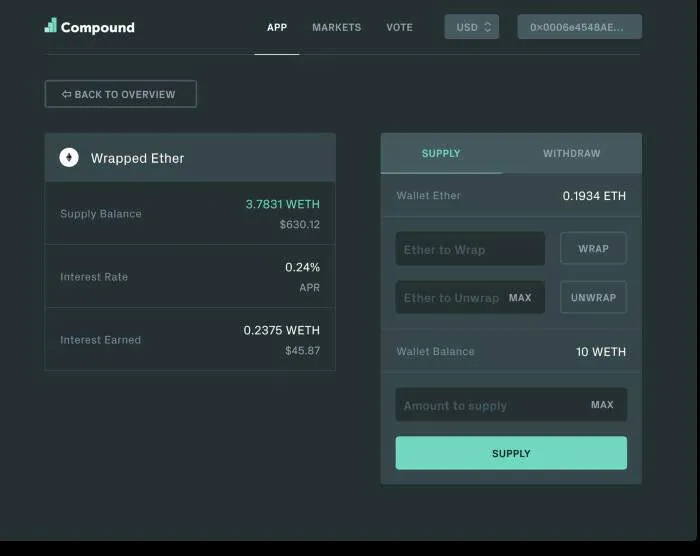Click the 10 WETH wallet balance
700x556 pixels.
click(601, 351)
